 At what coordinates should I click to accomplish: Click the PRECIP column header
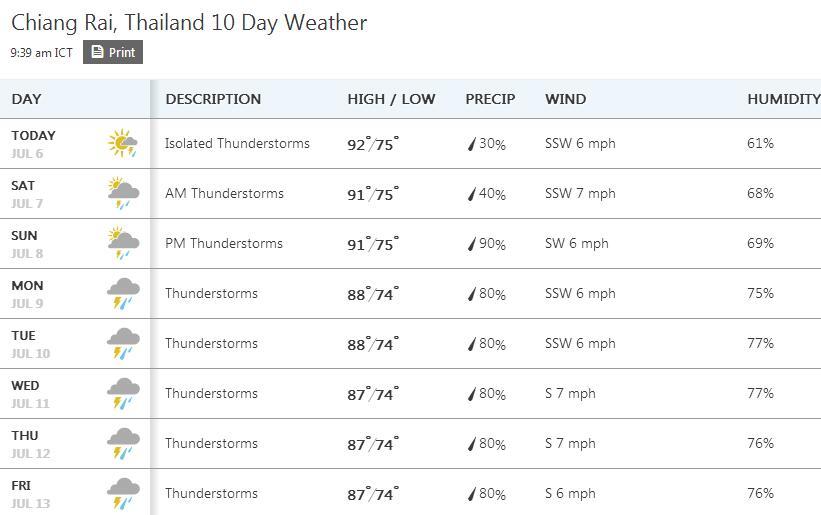pyautogui.click(x=490, y=99)
